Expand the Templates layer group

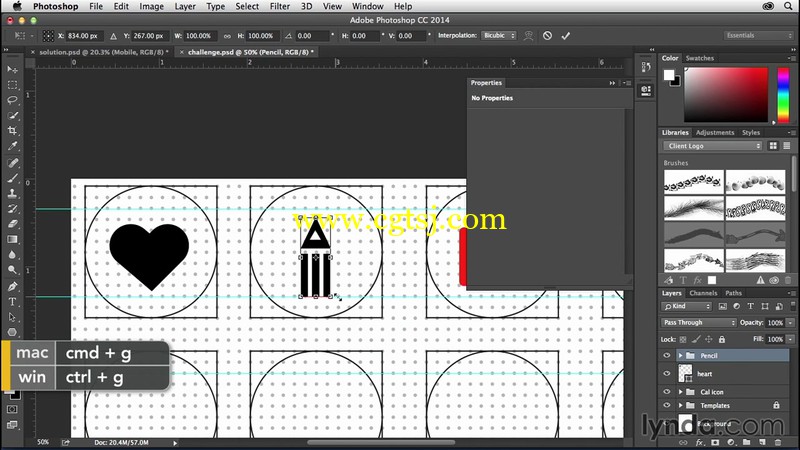coord(680,405)
